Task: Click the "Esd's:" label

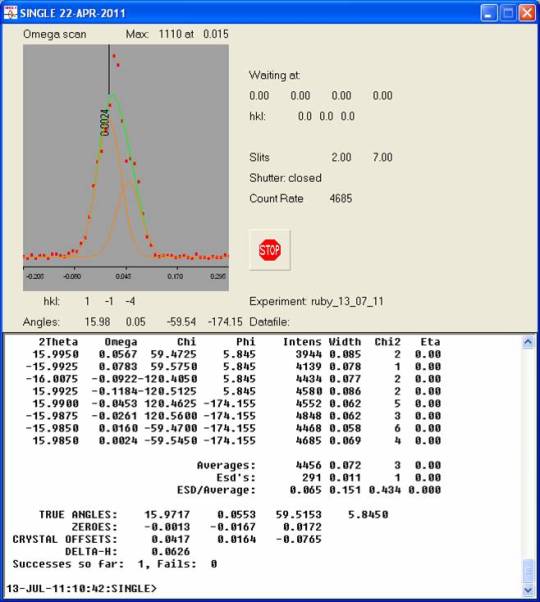Action: click(x=236, y=477)
